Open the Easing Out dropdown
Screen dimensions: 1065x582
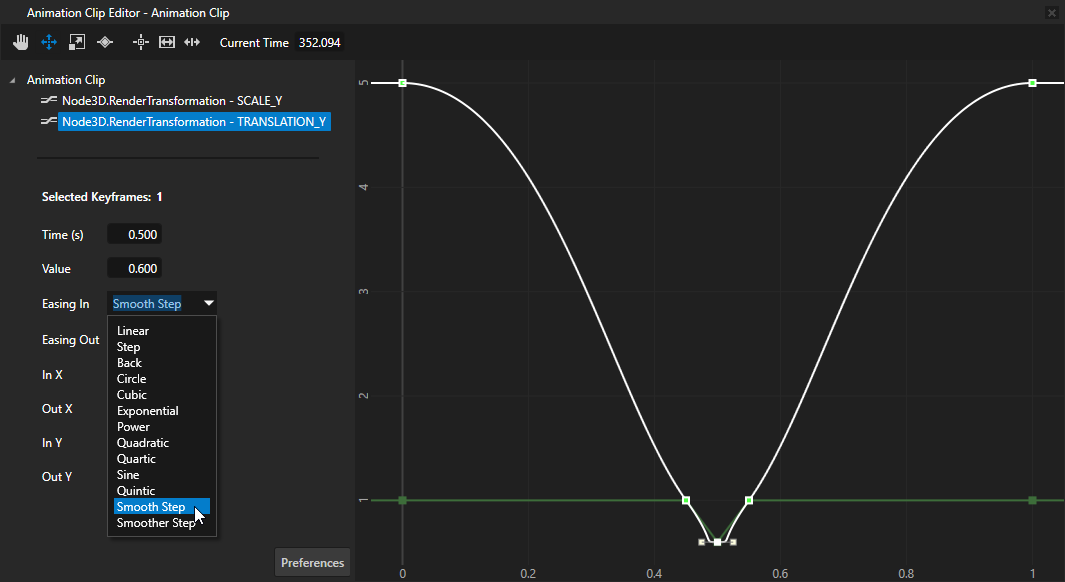pos(160,339)
